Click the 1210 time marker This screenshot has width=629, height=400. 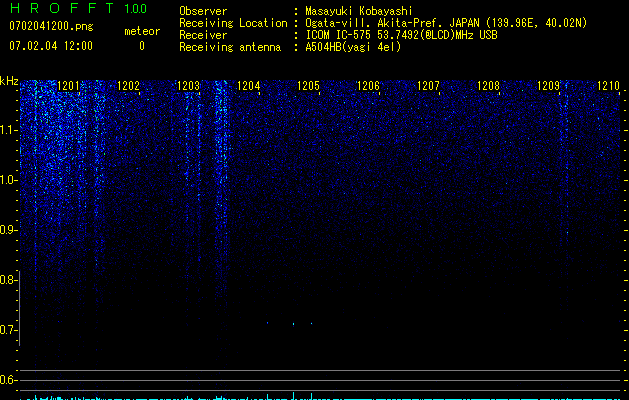tap(609, 86)
